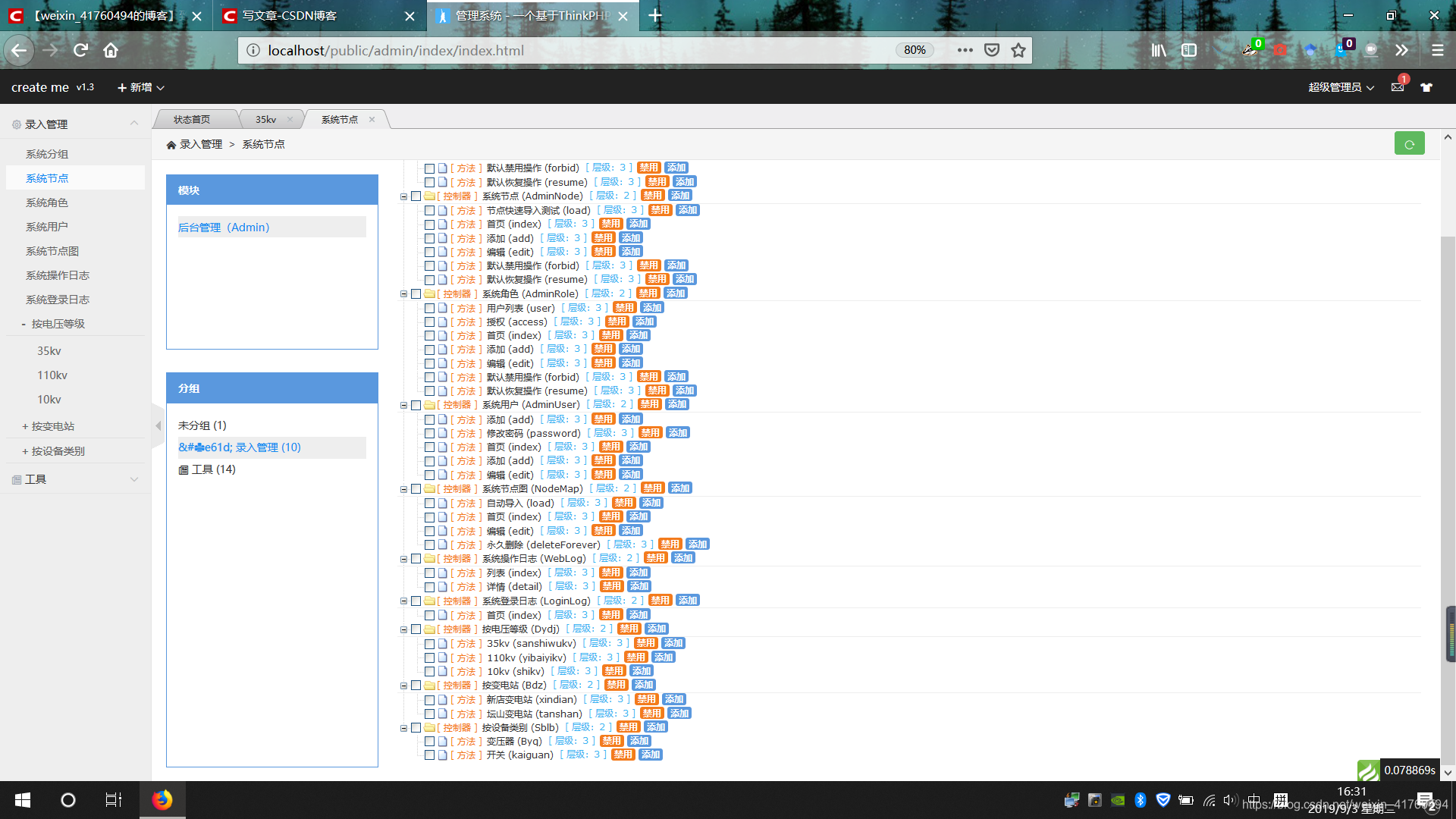Viewport: 1456px width, 819px height.
Task: Select the 工具 (14) group link
Action: [x=207, y=469]
